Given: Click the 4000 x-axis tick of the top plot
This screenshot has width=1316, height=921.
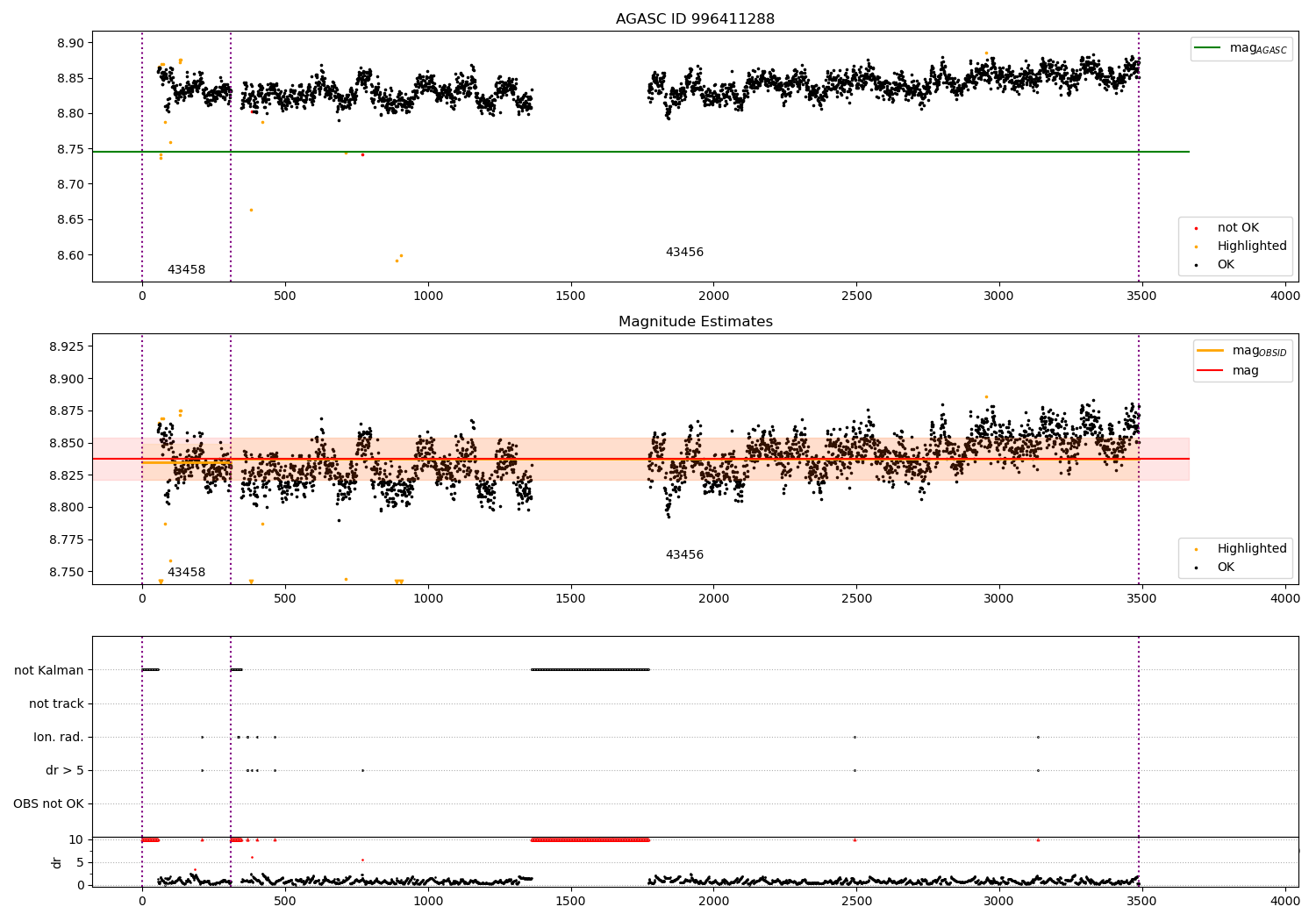Looking at the screenshot, I should [x=1285, y=296].
